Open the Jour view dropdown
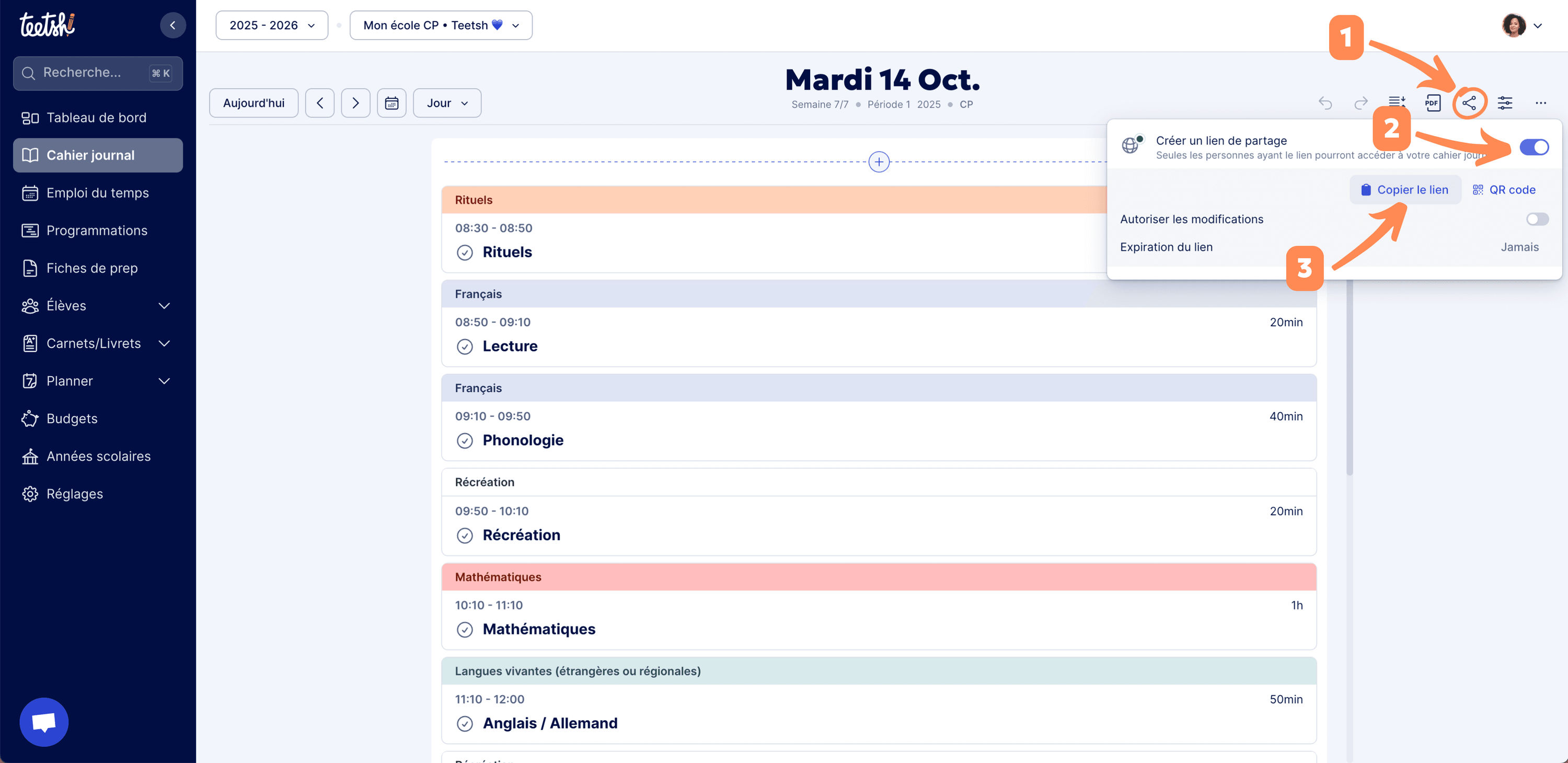The height and width of the screenshot is (763, 1568). 447,103
